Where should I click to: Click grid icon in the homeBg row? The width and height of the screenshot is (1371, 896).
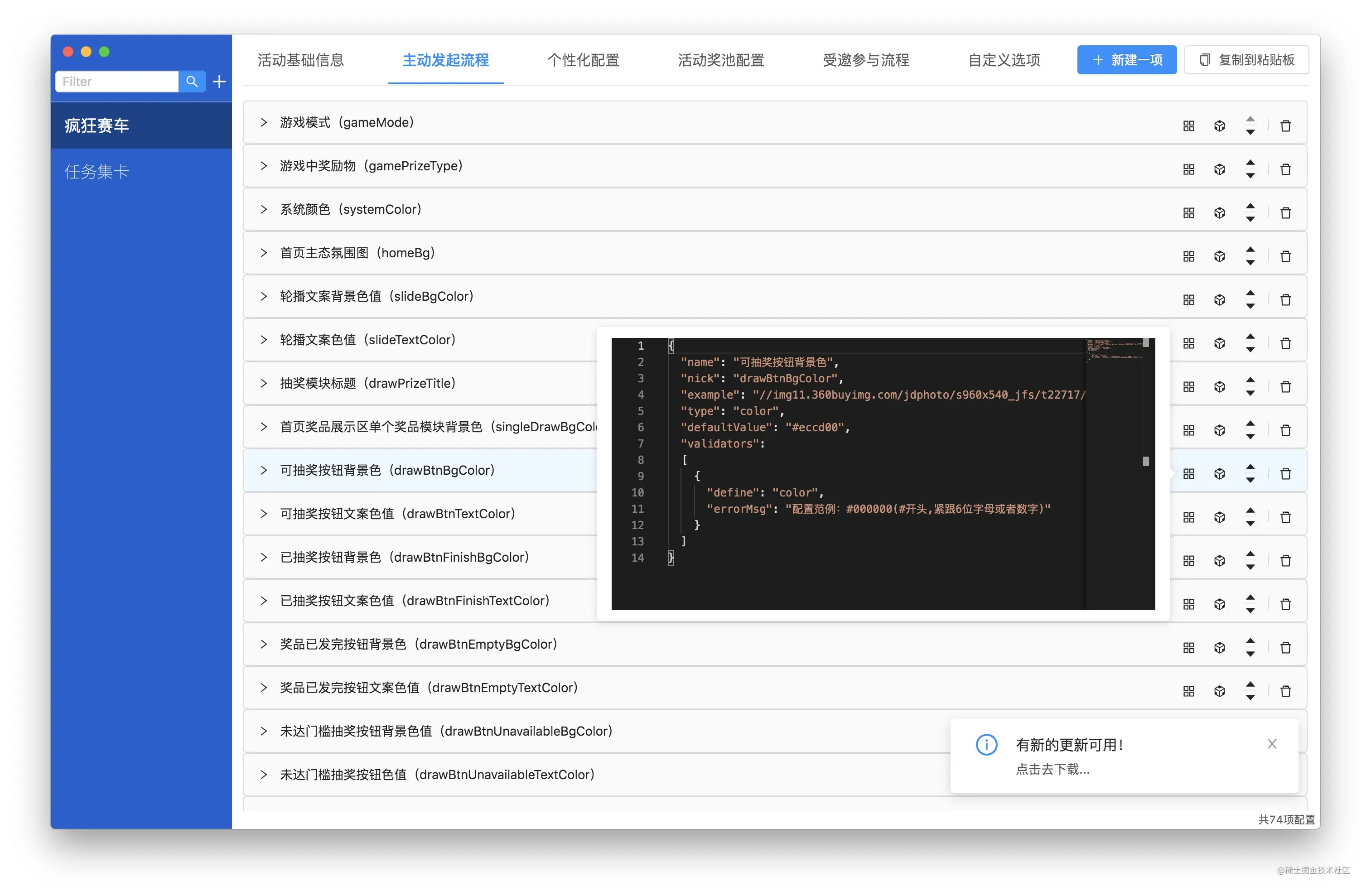click(x=1188, y=256)
